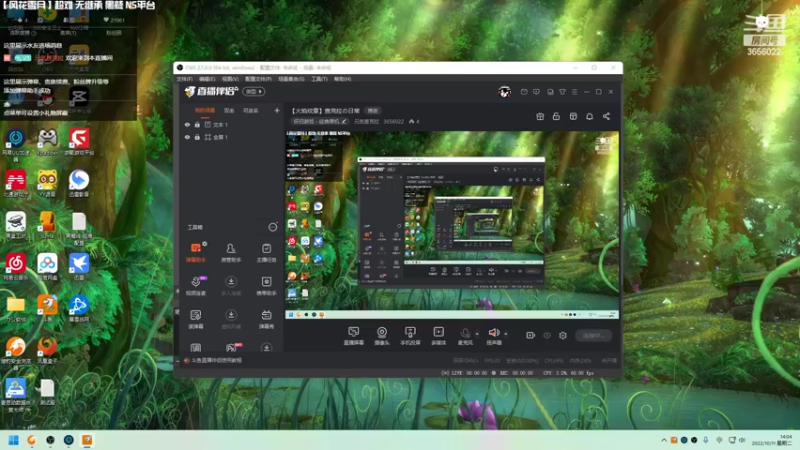Switch to the second scene tab
The height and width of the screenshot is (450, 800).
coord(229,110)
